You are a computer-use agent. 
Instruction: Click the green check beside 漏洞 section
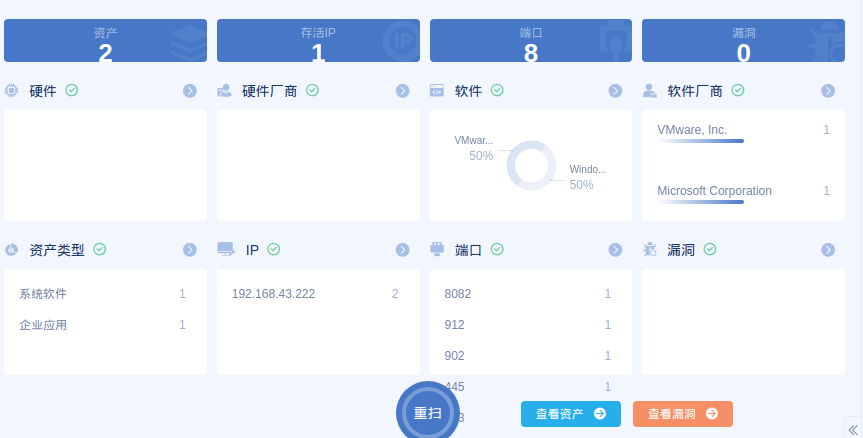pos(710,249)
